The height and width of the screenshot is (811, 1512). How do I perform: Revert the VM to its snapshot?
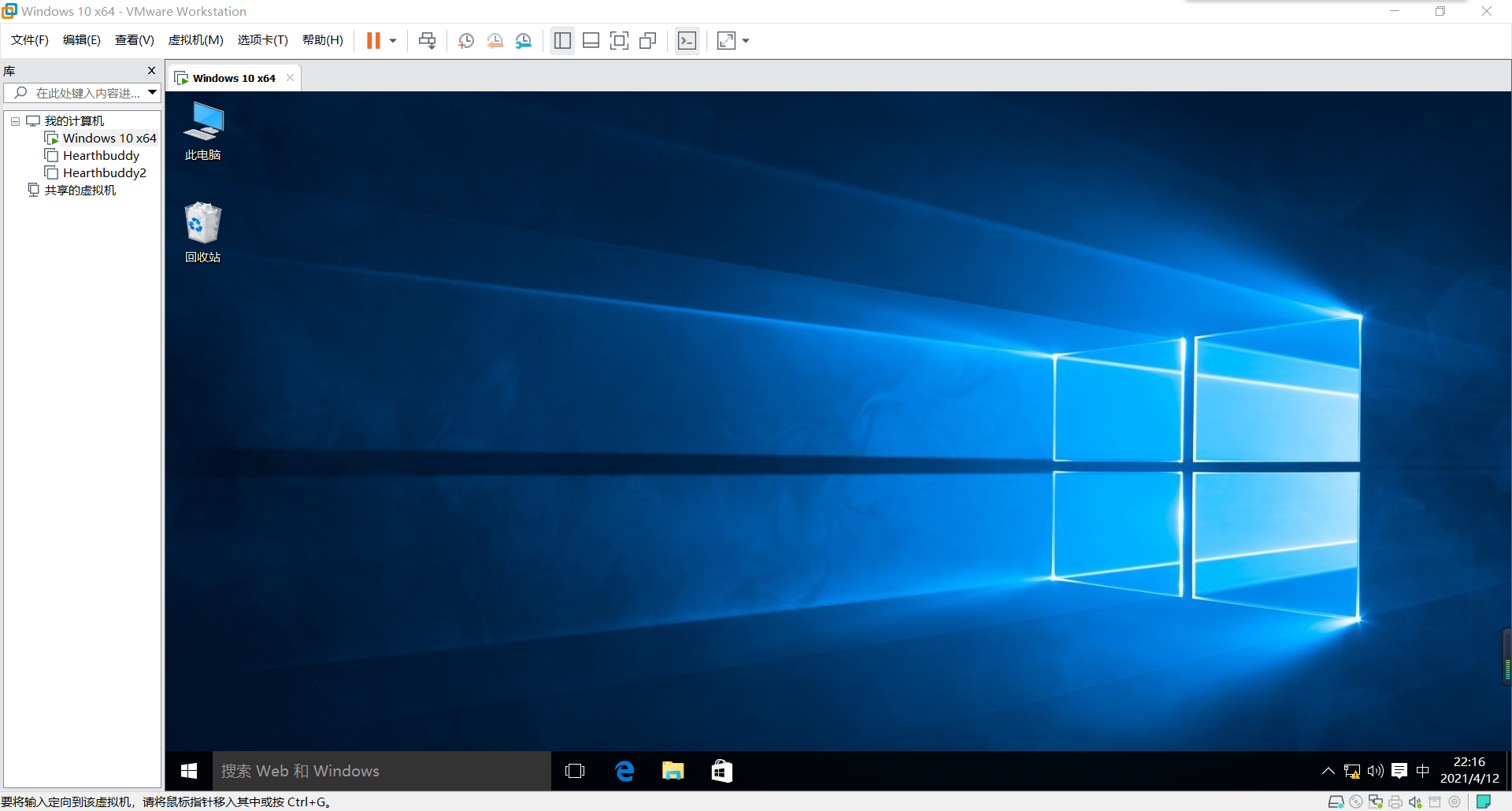click(x=495, y=40)
